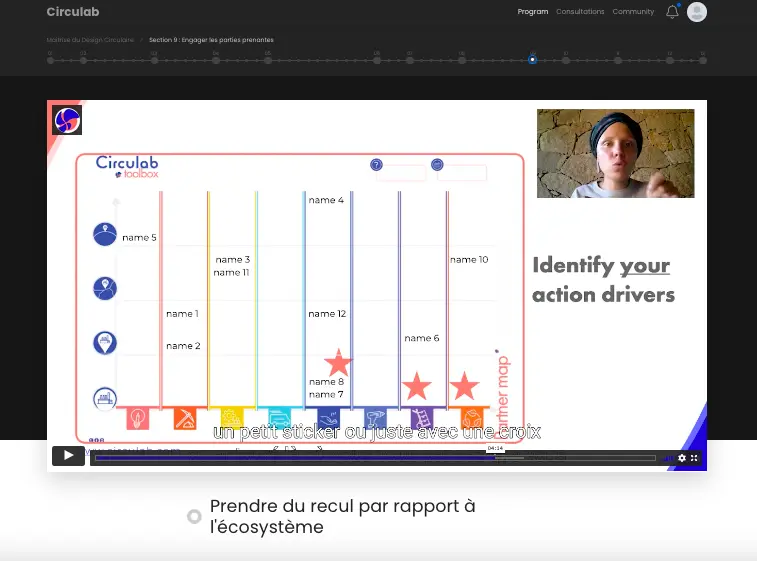
Task: Adjust the video volume bars
Action: click(669, 458)
